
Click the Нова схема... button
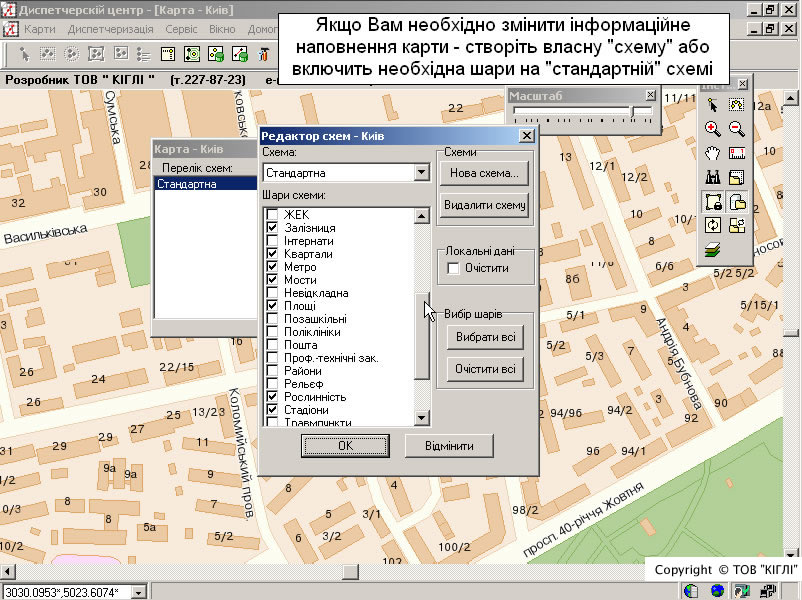pyautogui.click(x=484, y=173)
